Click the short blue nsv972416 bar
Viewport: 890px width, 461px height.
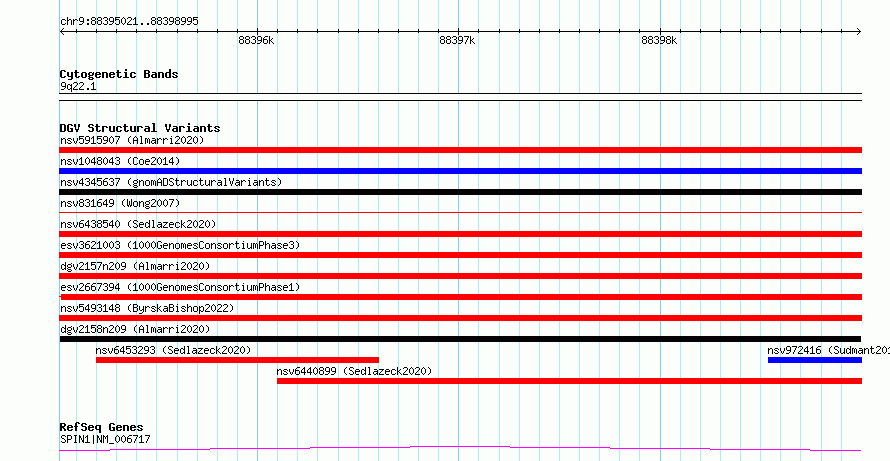pyautogui.click(x=815, y=360)
